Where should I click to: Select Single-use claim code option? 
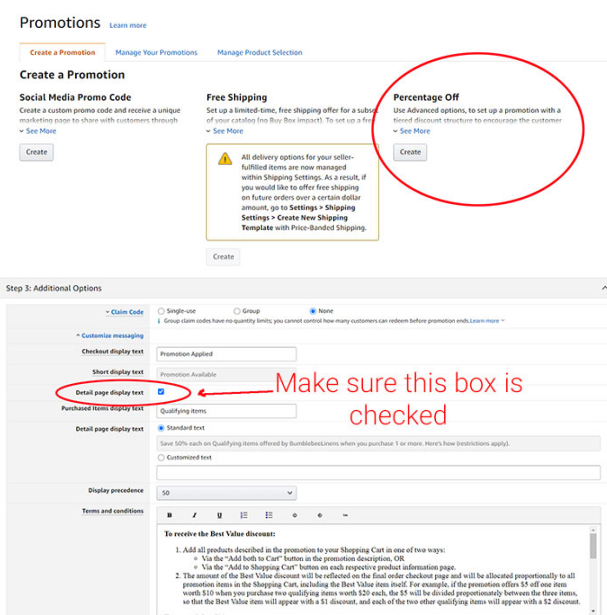(161, 311)
